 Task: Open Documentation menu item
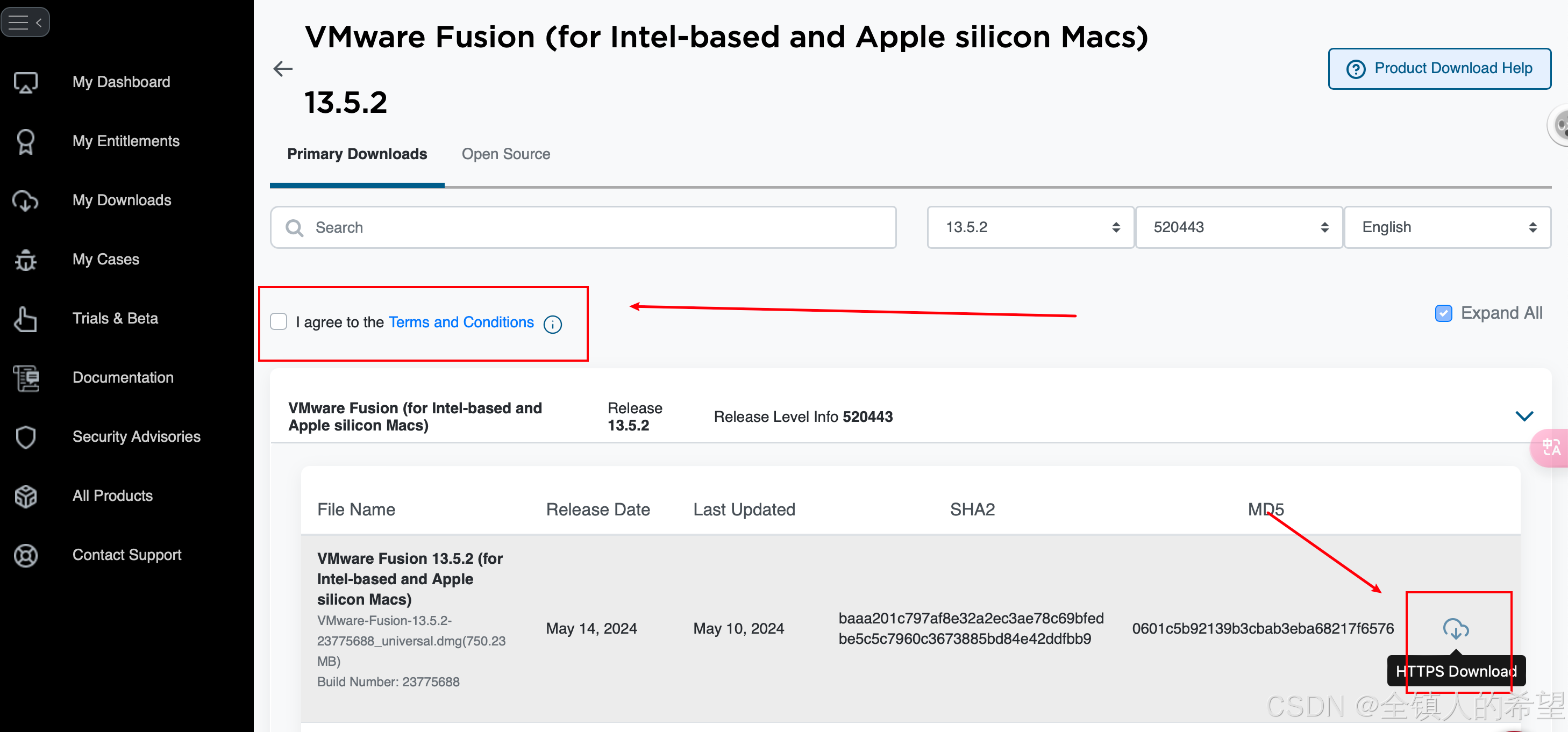point(123,377)
